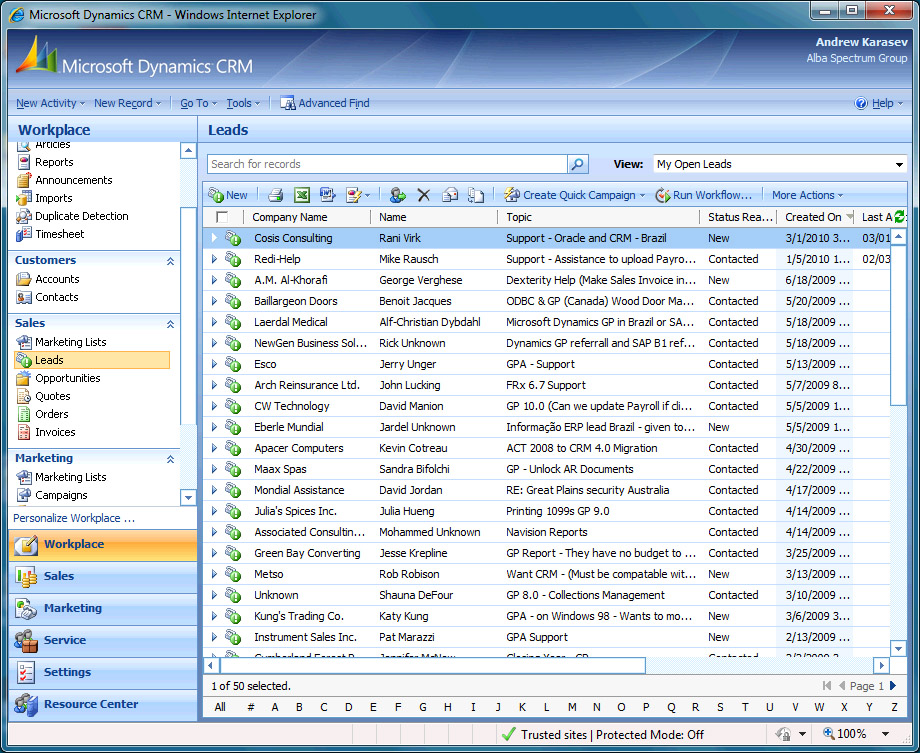Click the horizontal scrollbar thumb of grid
This screenshot has height=753, width=920.
(x=432, y=666)
